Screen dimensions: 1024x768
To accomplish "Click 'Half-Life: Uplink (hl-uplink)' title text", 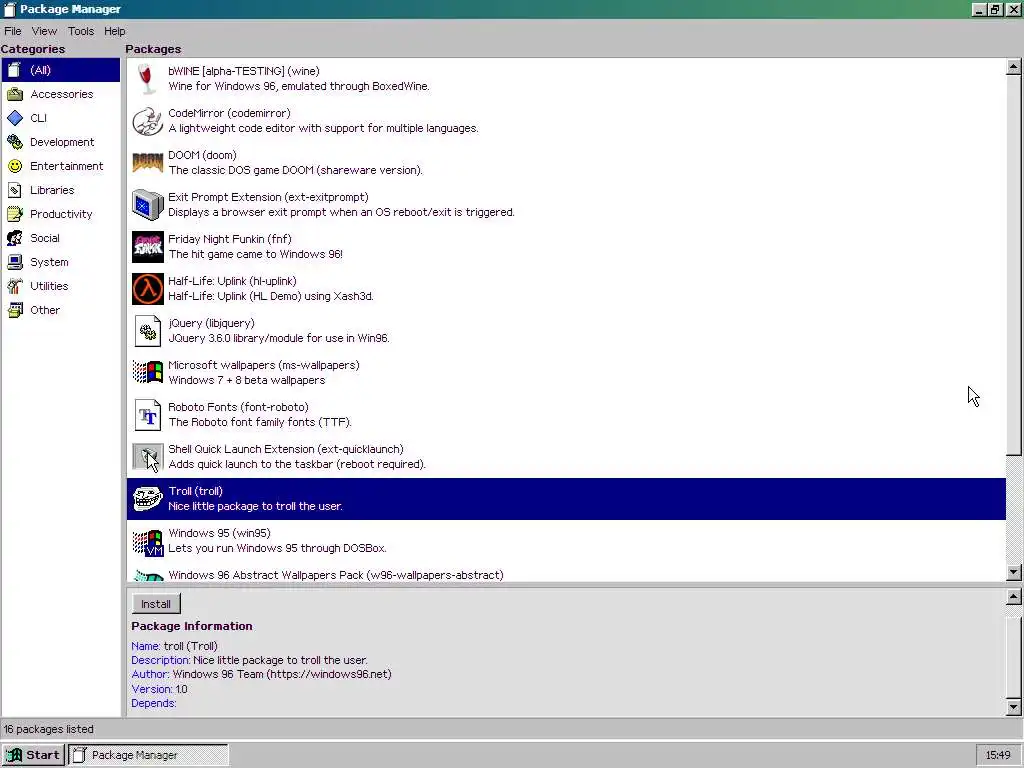I will click(232, 281).
